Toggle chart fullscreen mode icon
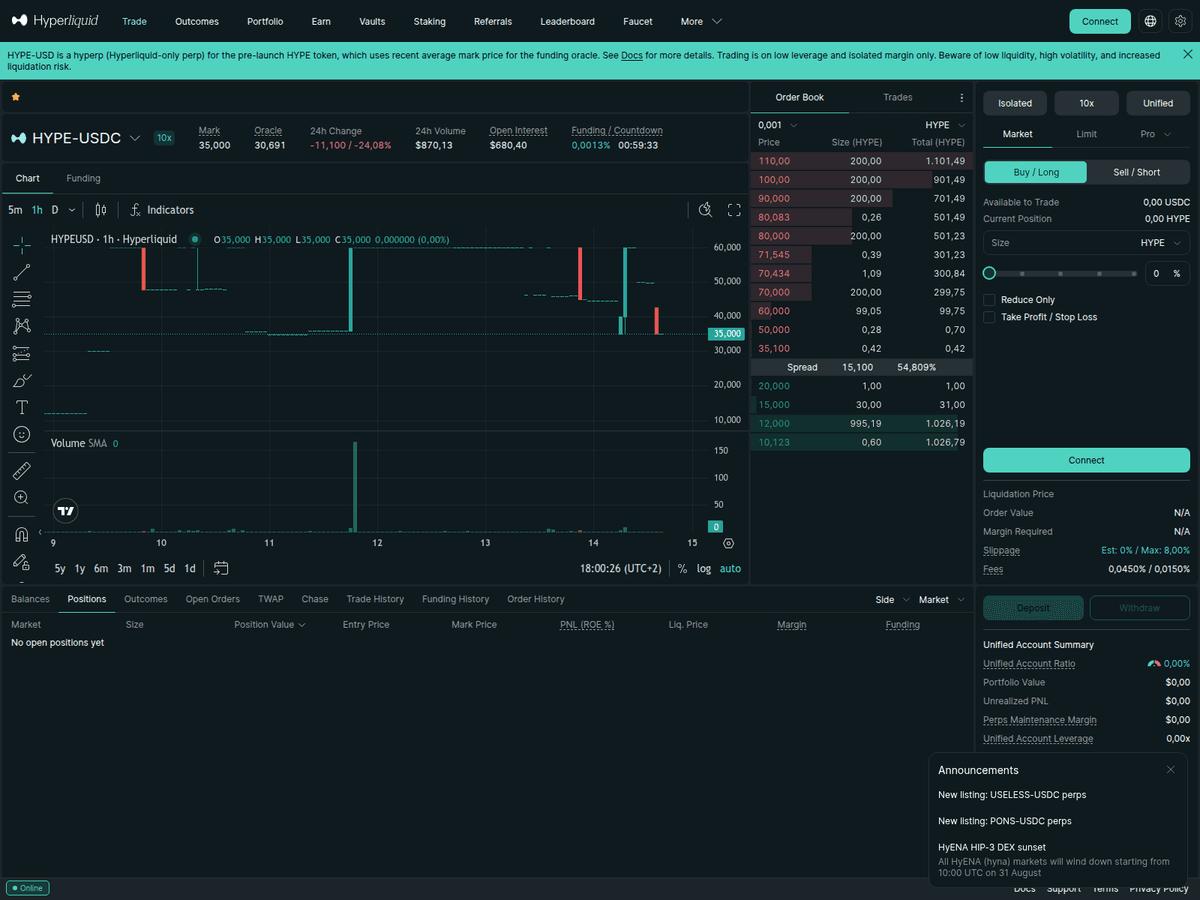This screenshot has width=1200, height=900. [734, 210]
